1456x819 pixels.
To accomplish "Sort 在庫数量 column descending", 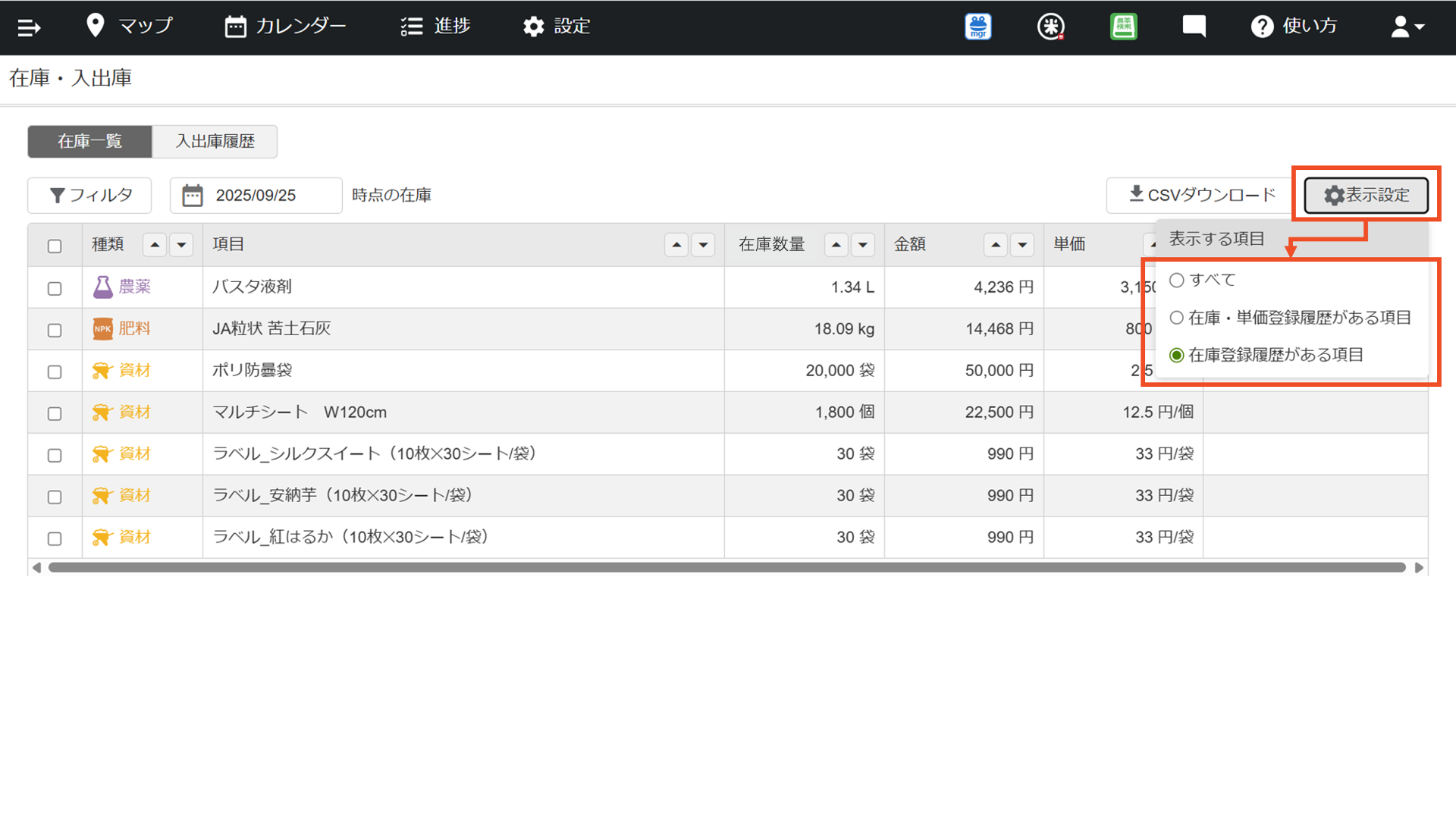I will coord(863,245).
